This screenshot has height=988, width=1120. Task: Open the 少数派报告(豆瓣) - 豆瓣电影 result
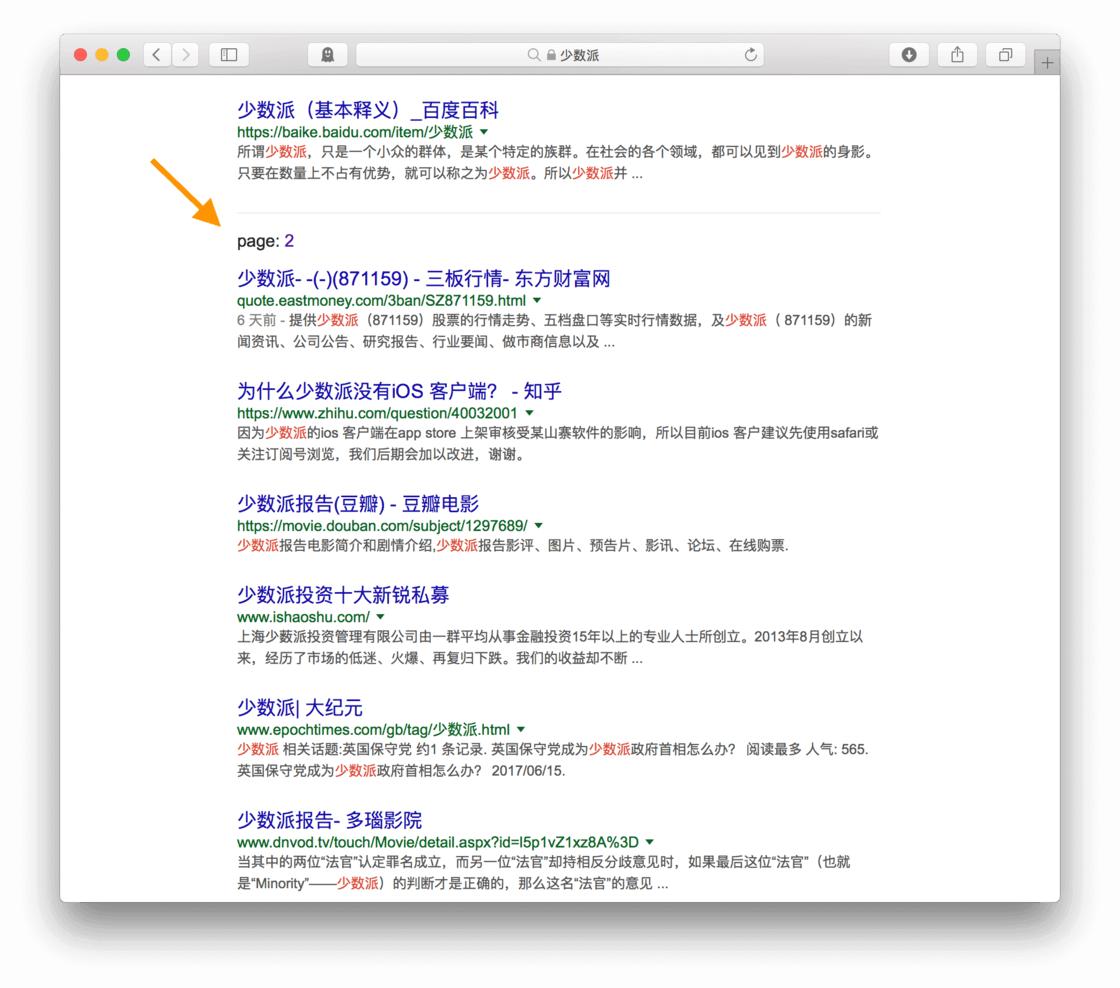(358, 504)
